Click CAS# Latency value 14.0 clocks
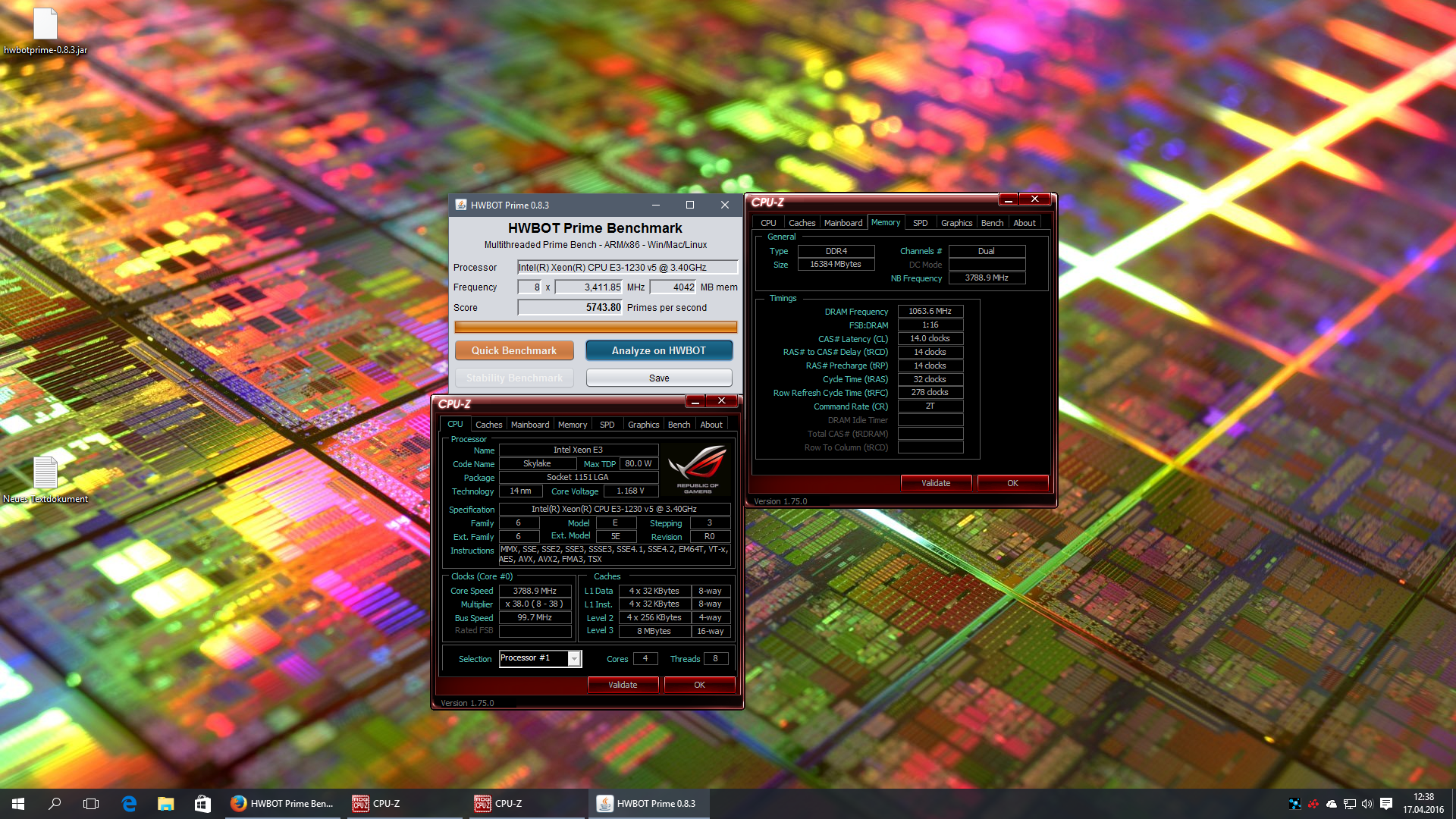Screen dimensions: 1456x819 pos(930,338)
